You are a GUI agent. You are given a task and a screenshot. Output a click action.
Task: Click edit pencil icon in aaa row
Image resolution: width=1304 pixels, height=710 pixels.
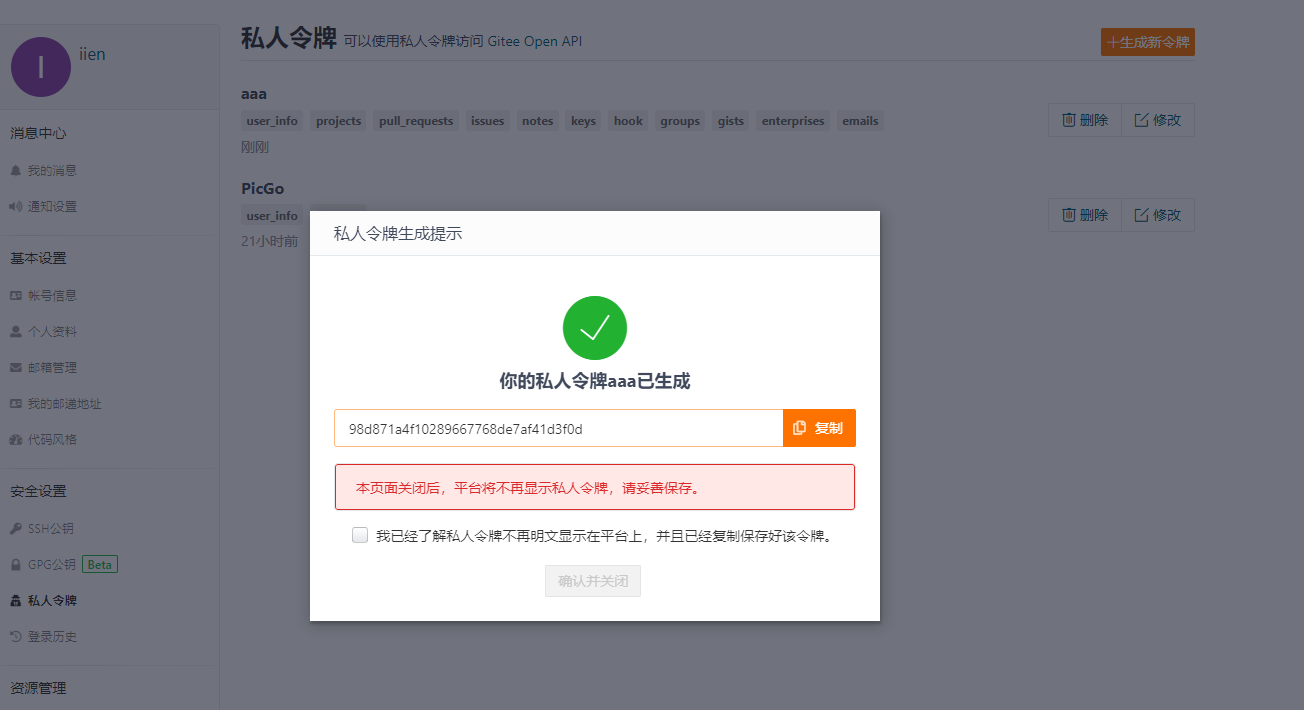point(1141,120)
